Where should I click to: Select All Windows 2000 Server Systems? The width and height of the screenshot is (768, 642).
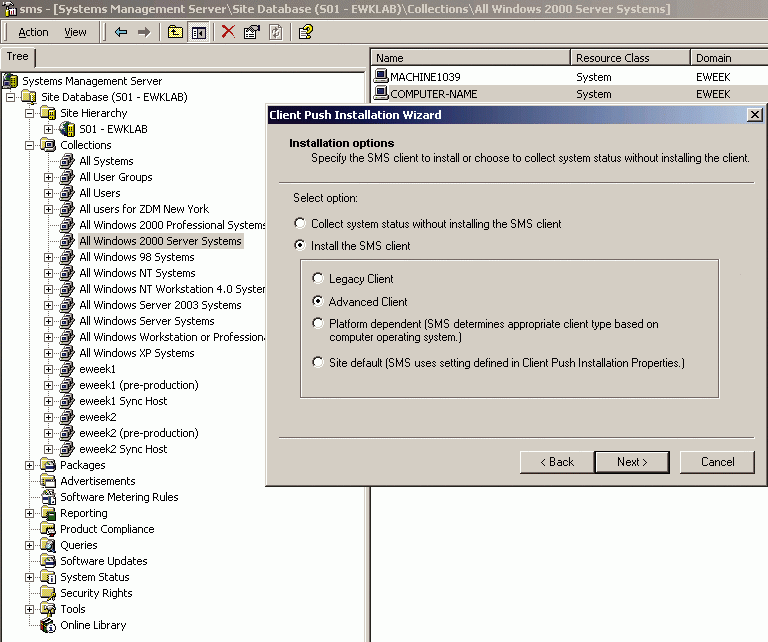(161, 241)
